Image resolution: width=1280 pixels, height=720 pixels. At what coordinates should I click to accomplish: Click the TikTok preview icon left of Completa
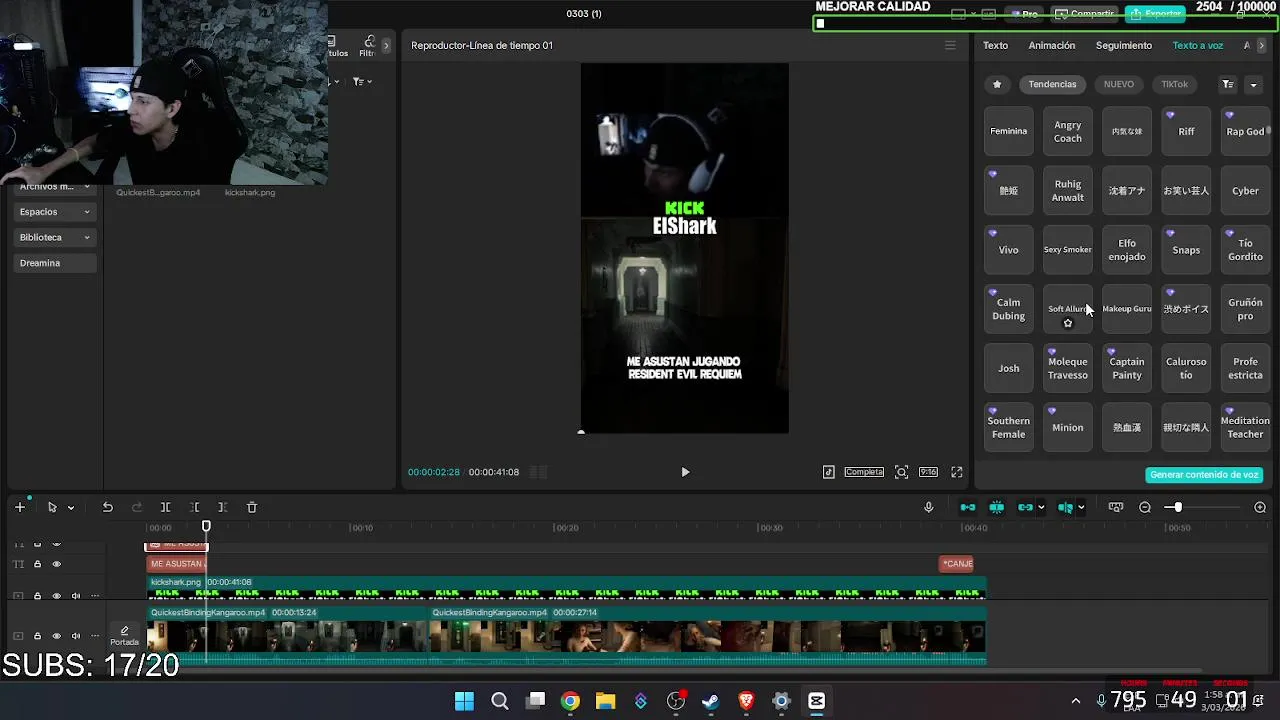tap(829, 472)
